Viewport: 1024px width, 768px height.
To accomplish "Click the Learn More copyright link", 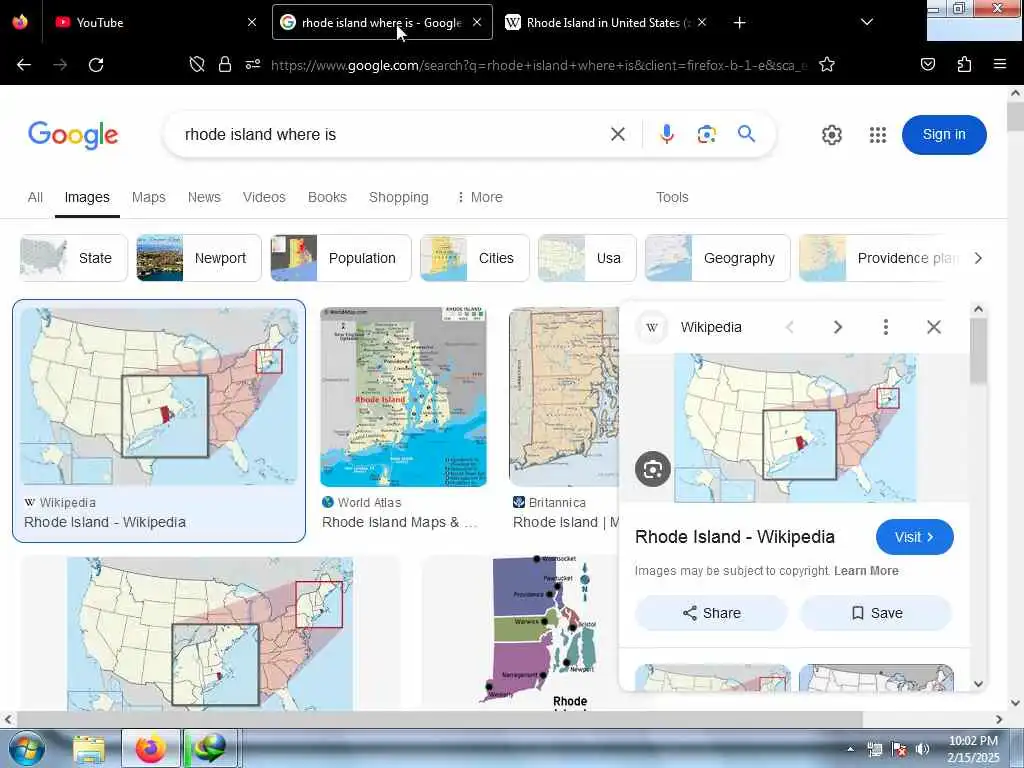I will (866, 571).
